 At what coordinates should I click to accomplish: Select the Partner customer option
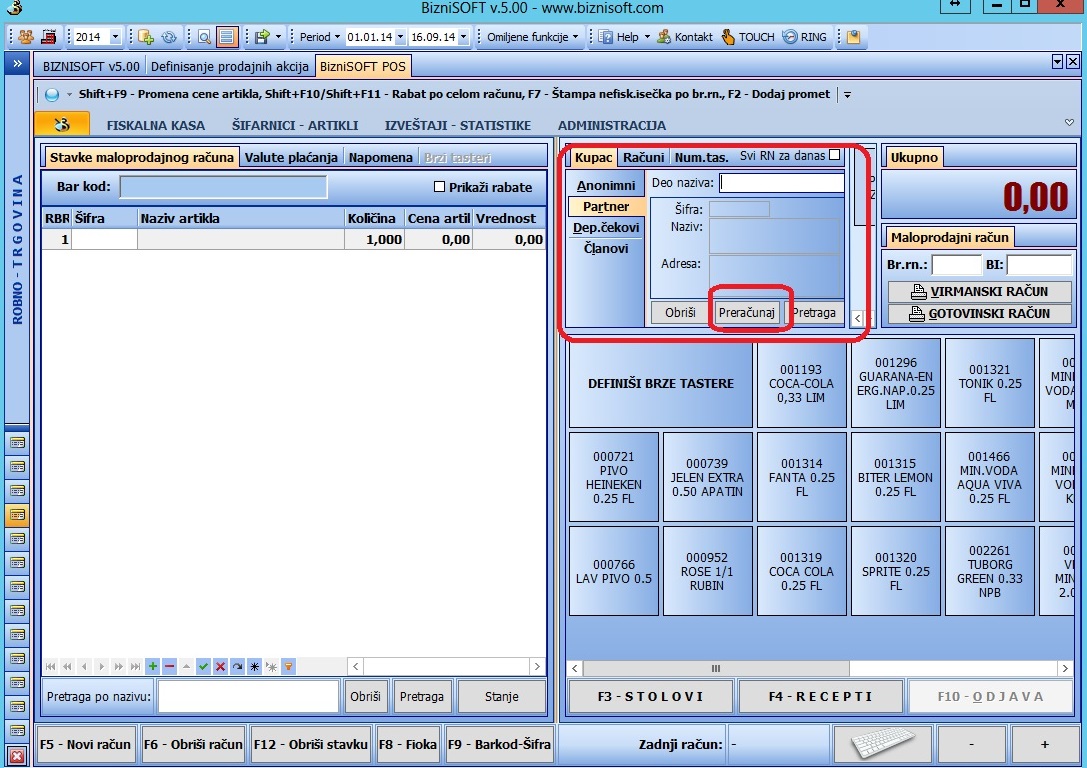(606, 207)
